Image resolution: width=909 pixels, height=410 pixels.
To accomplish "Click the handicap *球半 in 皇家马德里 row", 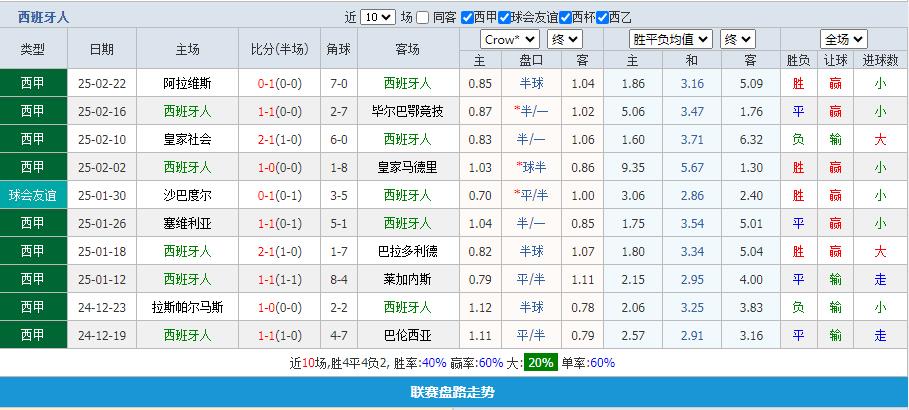I will point(531,168).
